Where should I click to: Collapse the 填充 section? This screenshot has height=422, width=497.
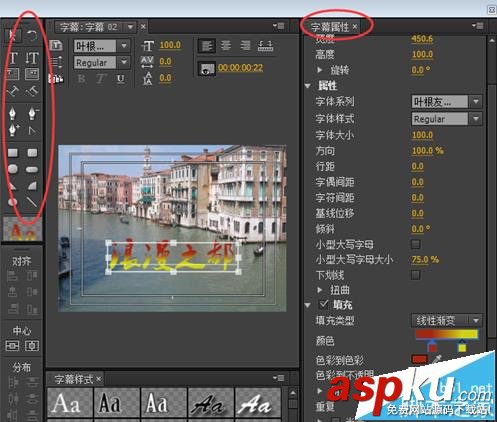click(308, 305)
